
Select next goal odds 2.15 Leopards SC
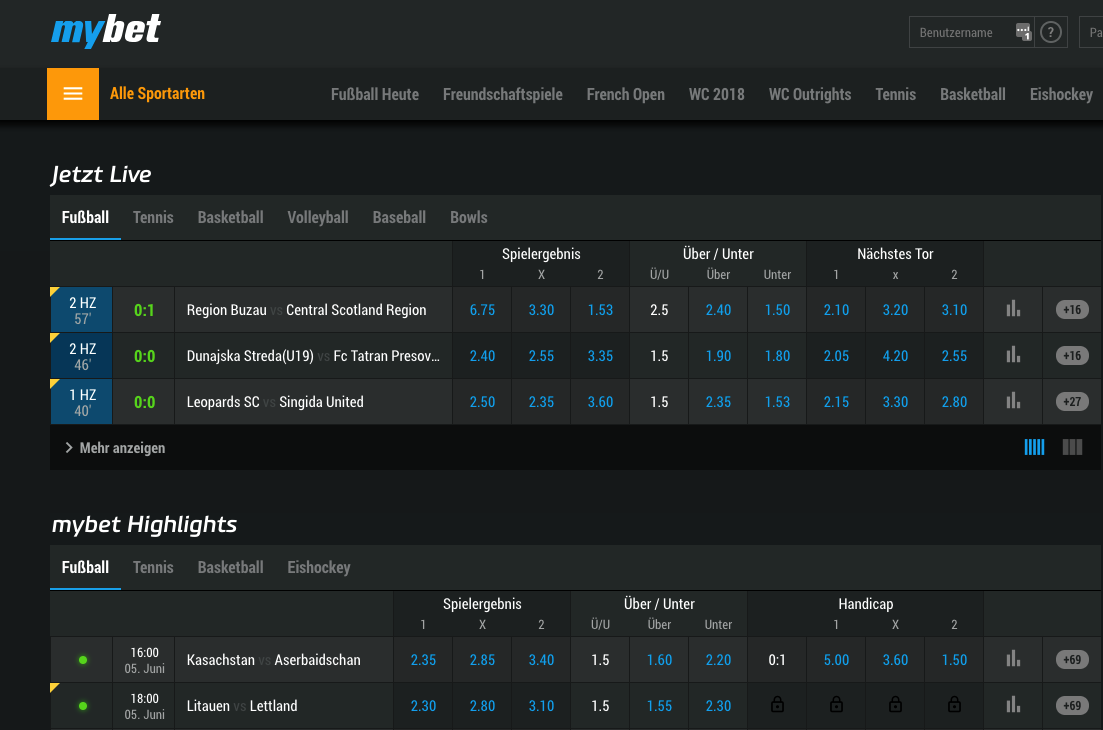(836, 402)
